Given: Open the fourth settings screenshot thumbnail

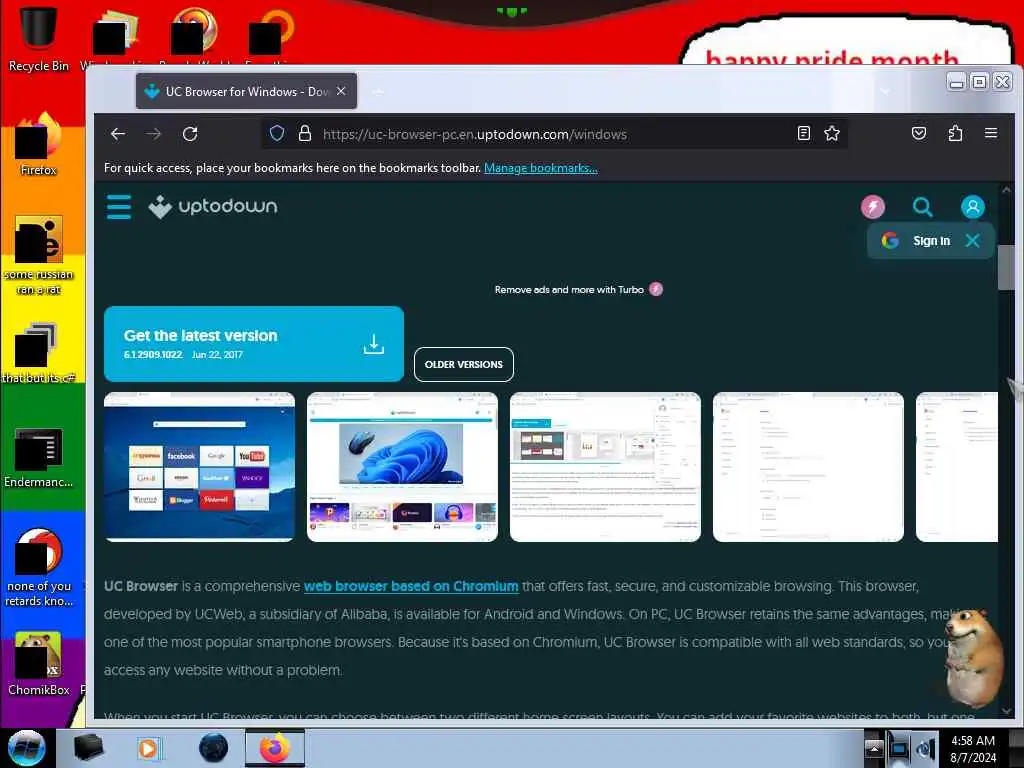Looking at the screenshot, I should (808, 467).
